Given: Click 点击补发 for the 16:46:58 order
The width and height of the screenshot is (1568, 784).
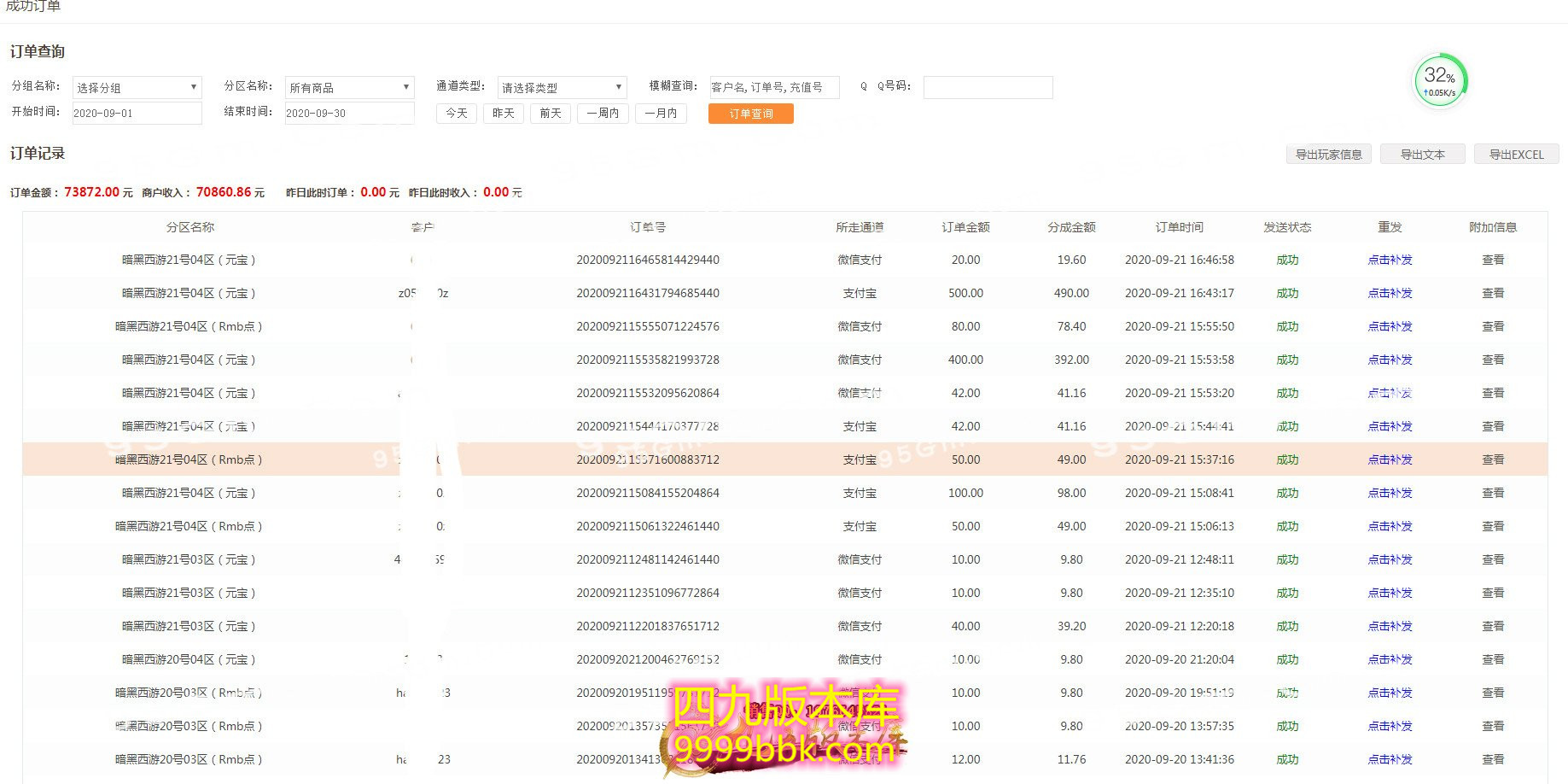Looking at the screenshot, I should (1390, 260).
